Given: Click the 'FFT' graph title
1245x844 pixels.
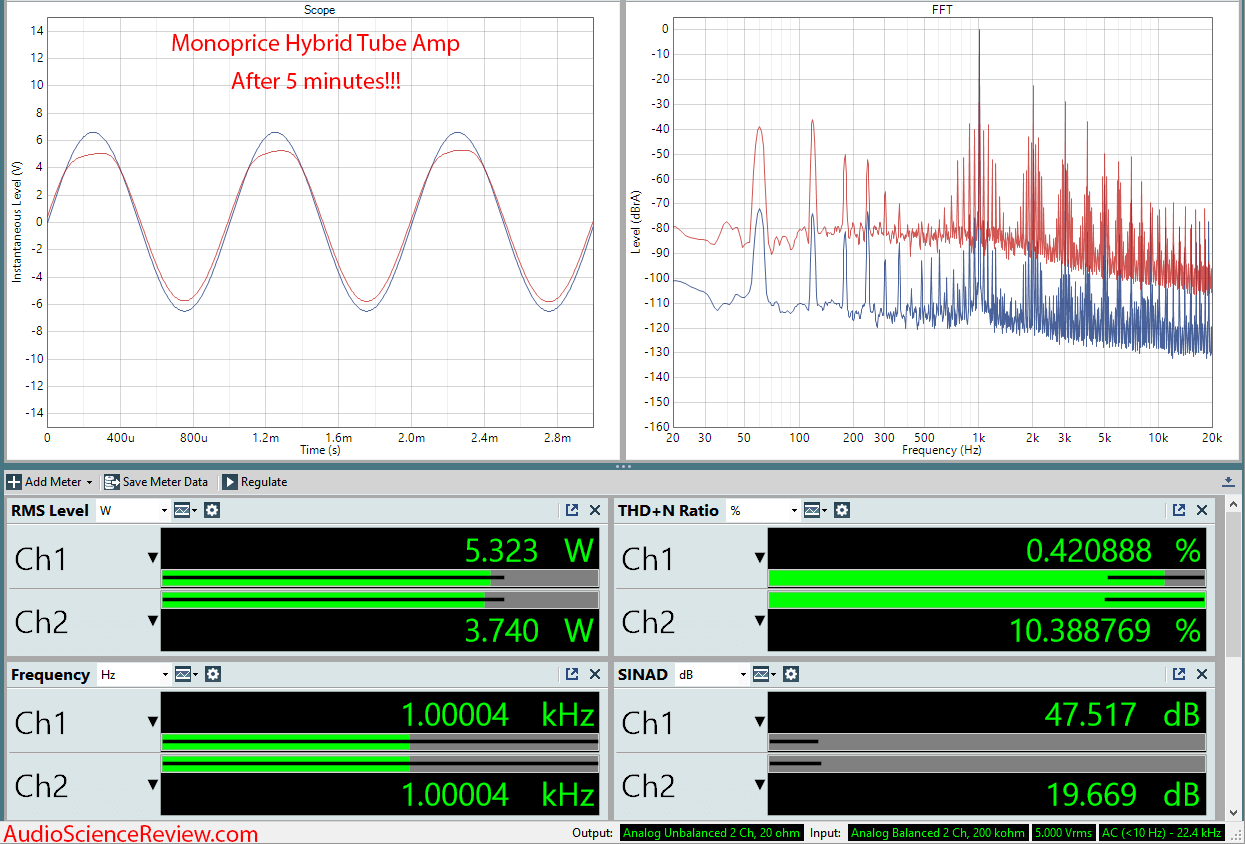Looking at the screenshot, I should (942, 10).
